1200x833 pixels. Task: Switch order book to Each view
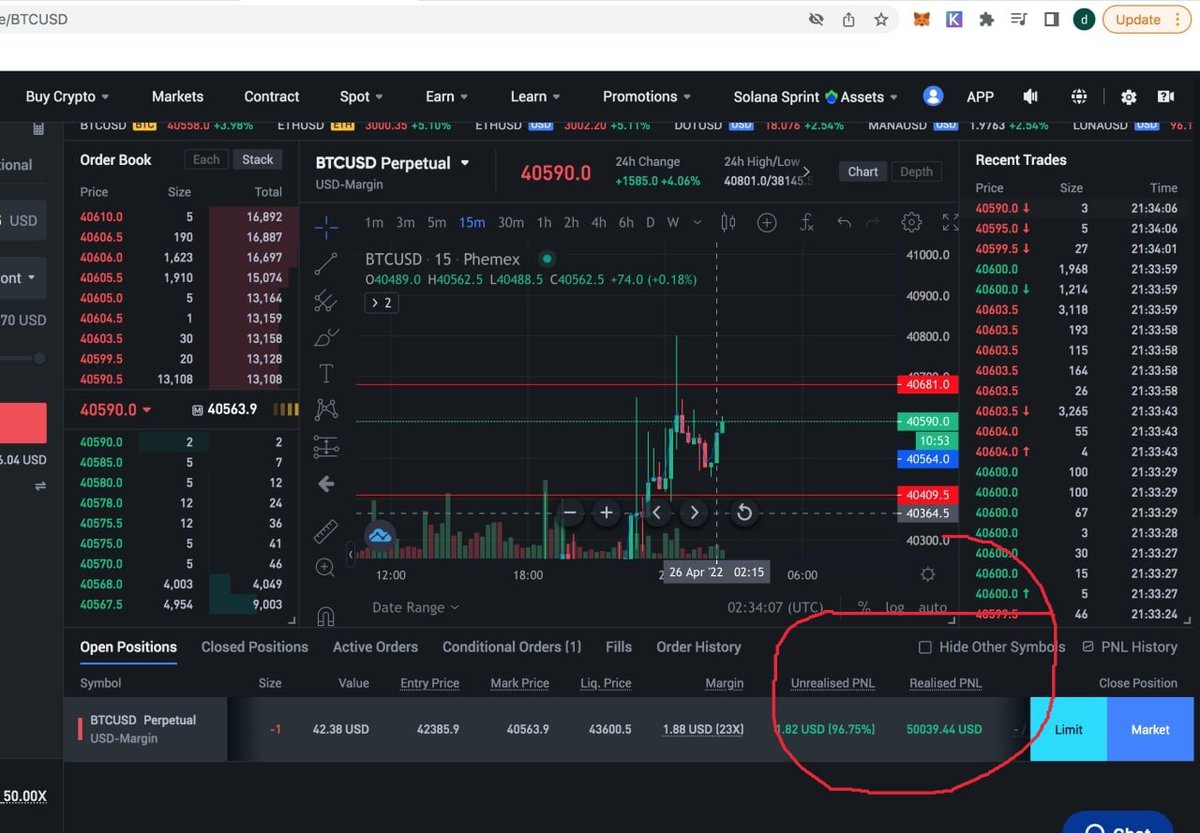(206, 160)
